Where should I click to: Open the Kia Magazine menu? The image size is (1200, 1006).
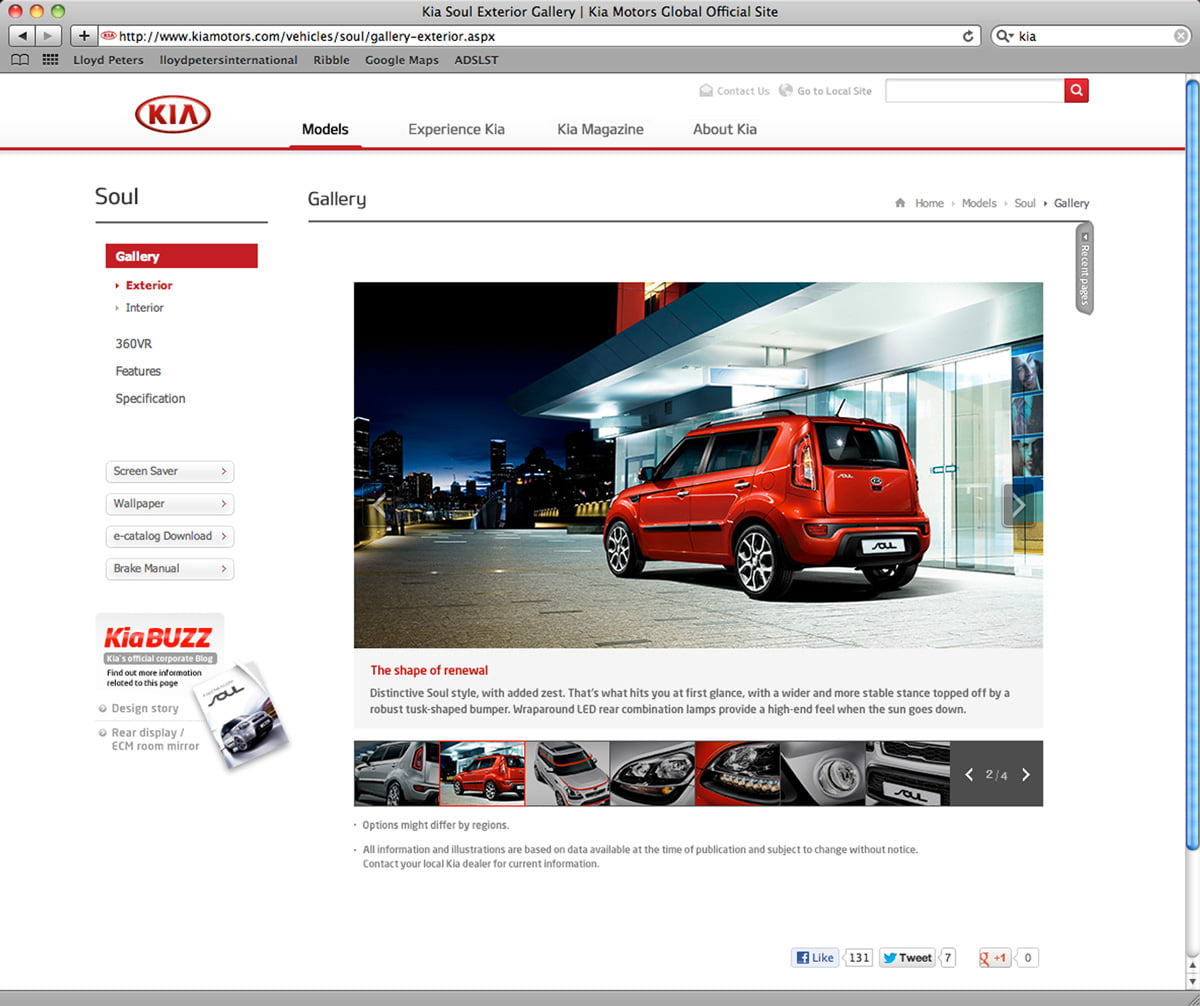click(600, 129)
